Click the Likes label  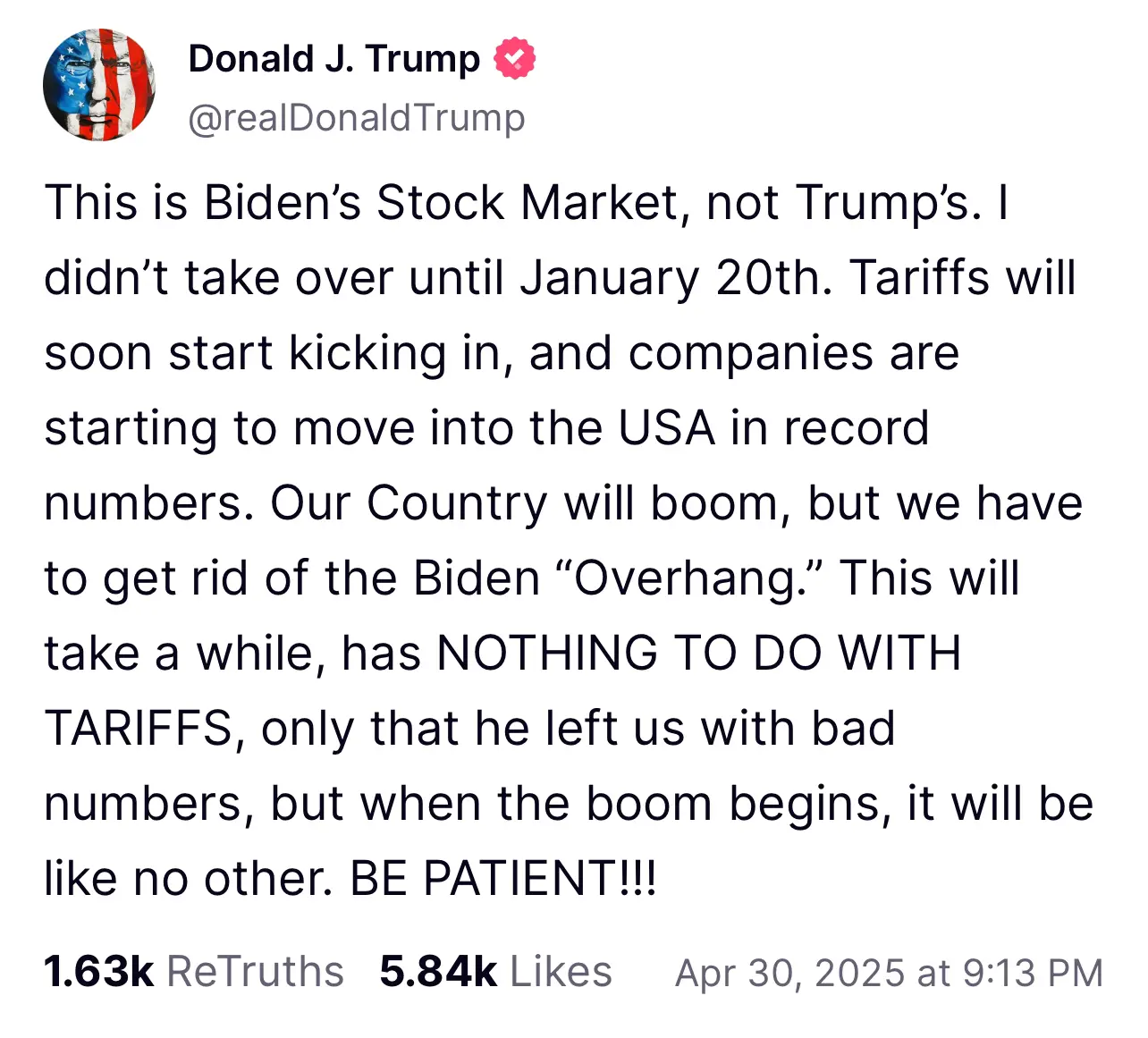(x=561, y=972)
